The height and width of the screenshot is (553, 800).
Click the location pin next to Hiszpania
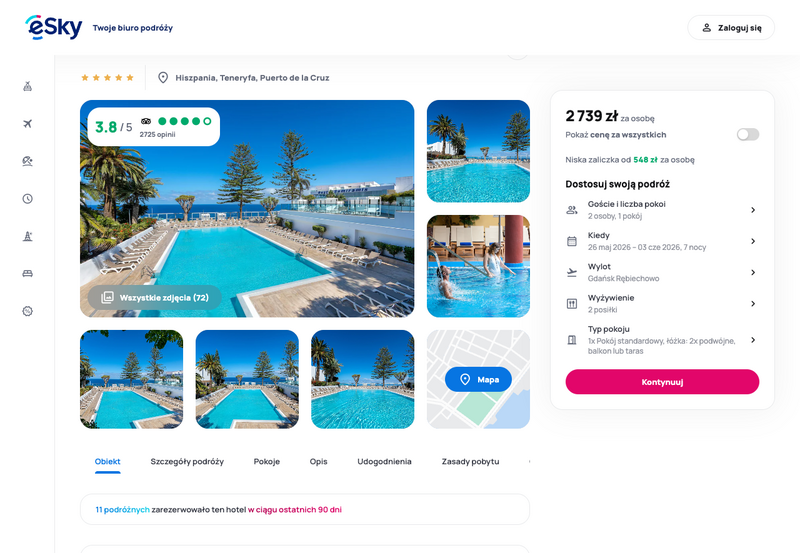163,78
